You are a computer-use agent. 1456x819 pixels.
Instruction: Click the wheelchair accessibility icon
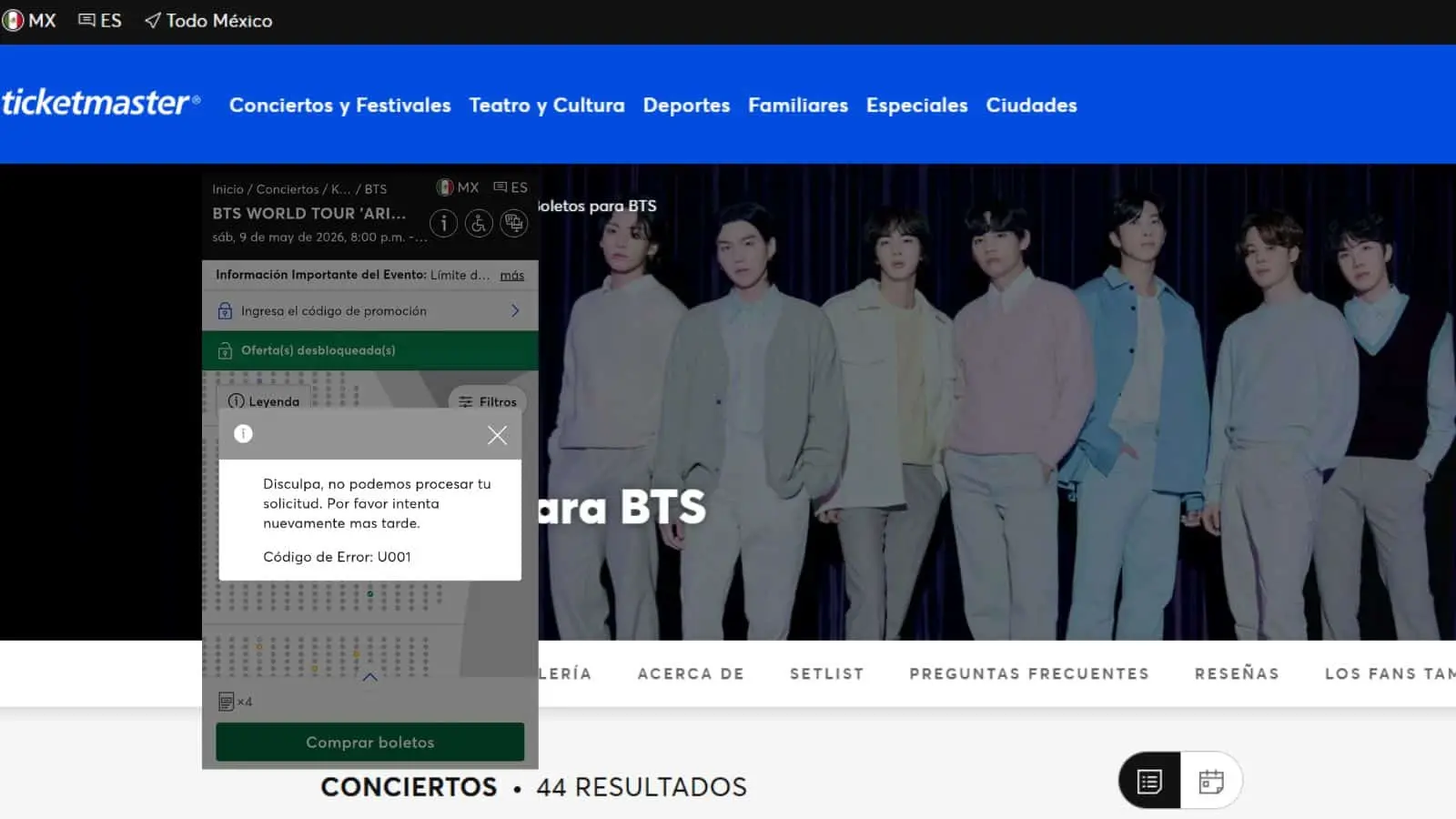tap(479, 223)
